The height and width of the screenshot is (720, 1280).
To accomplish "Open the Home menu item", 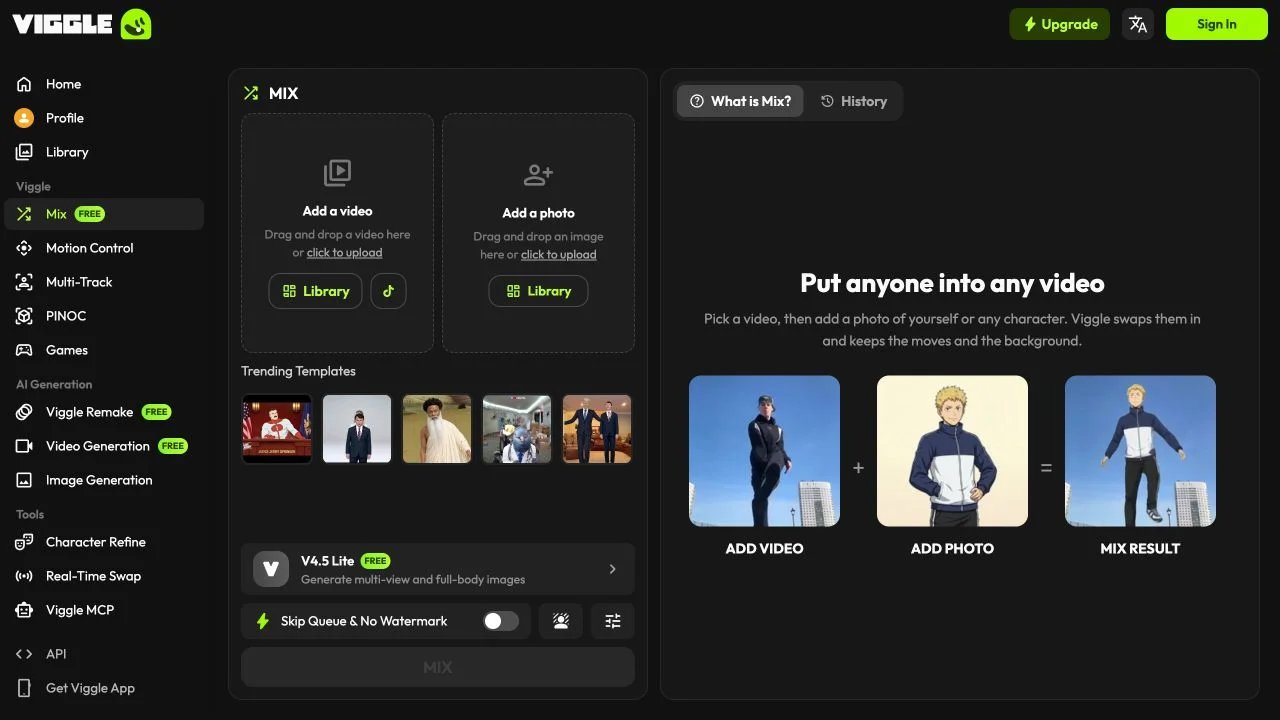I will pyautogui.click(x=104, y=84).
